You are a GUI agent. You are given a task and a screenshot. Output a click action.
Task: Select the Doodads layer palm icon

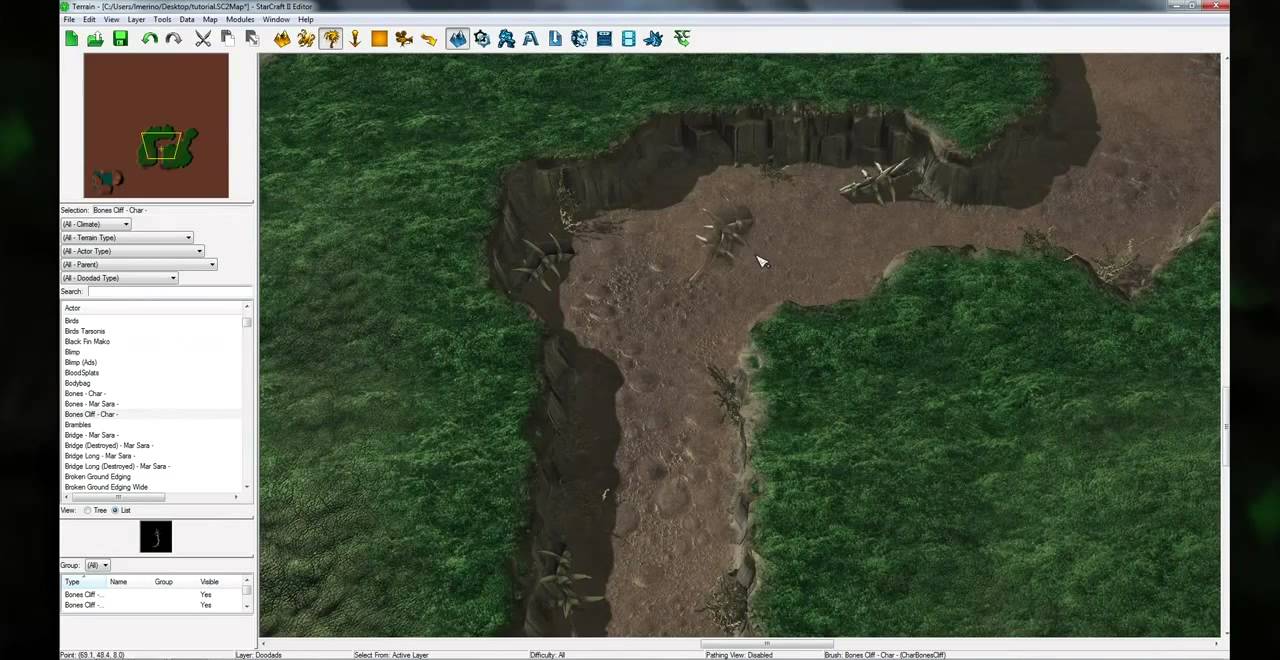click(x=331, y=39)
